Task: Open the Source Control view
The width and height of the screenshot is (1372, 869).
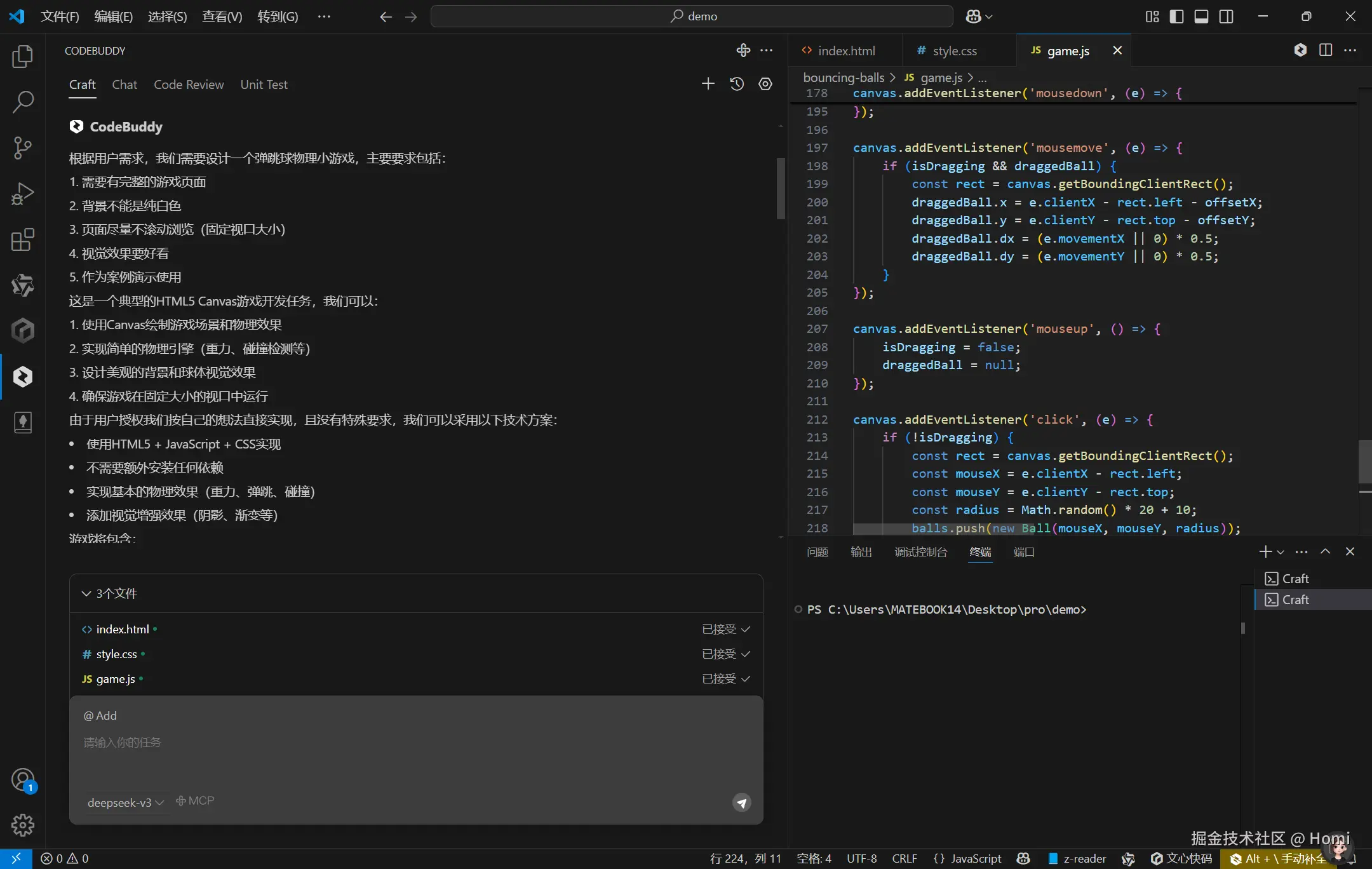Action: tap(23, 148)
